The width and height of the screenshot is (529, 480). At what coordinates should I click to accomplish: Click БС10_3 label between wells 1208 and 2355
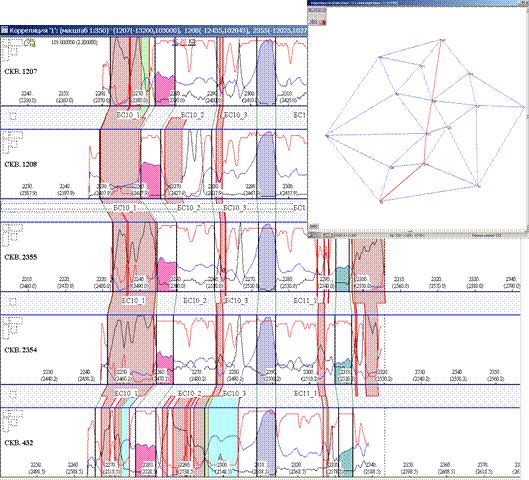pos(235,208)
